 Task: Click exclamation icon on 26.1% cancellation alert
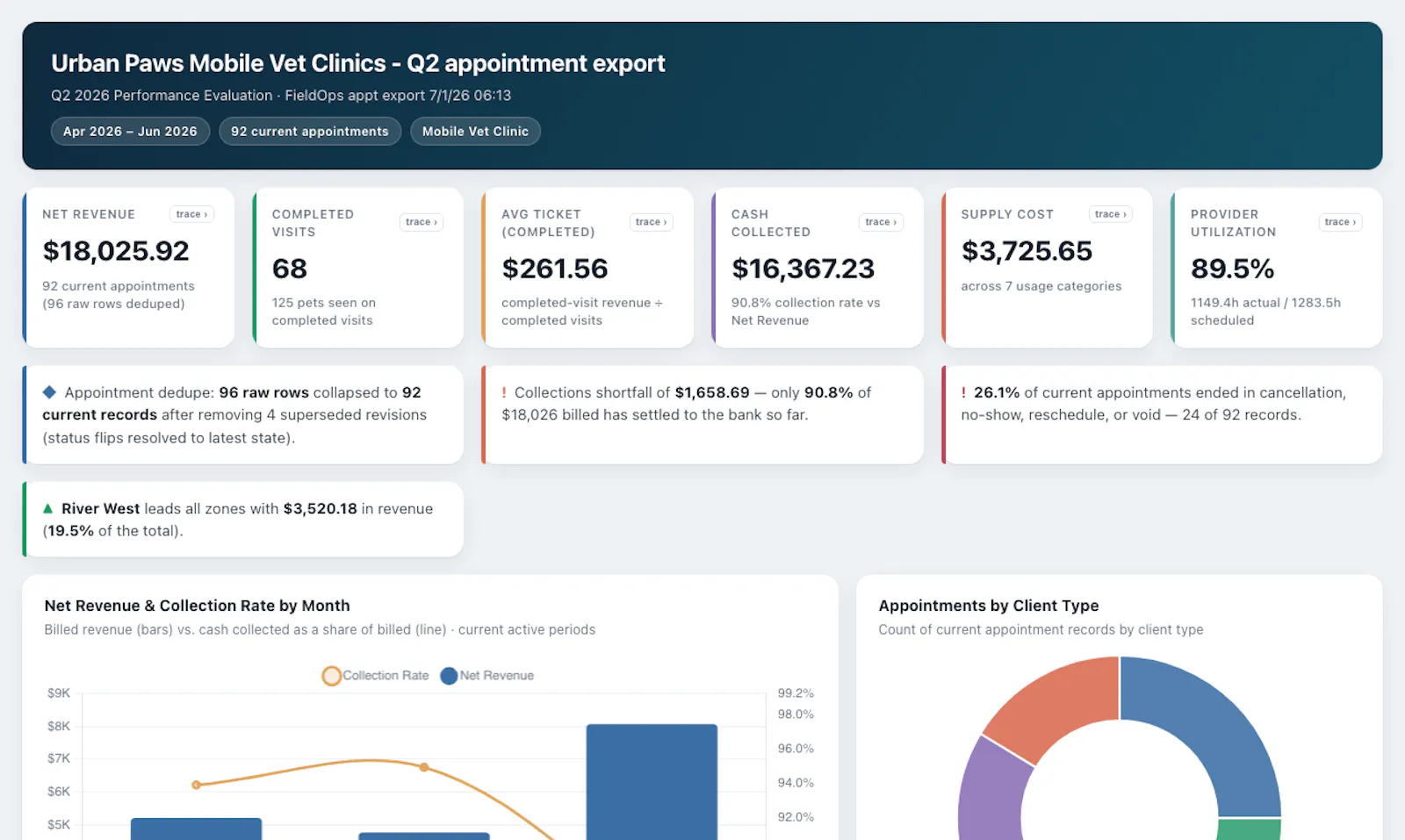click(x=963, y=392)
